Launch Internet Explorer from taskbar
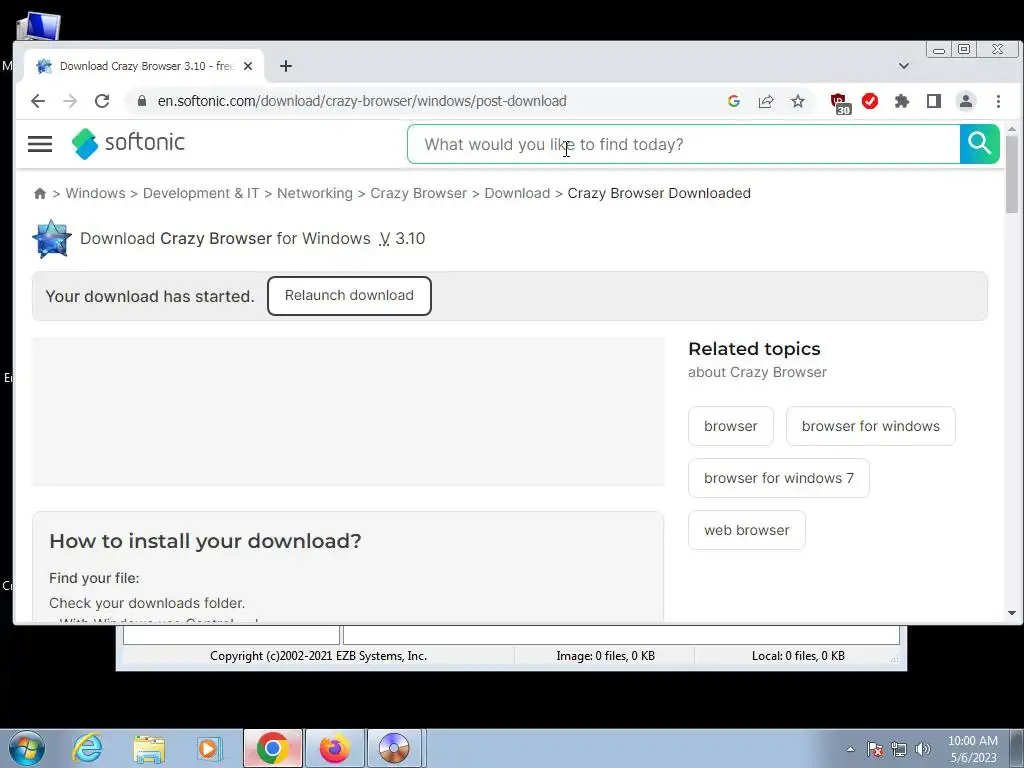This screenshot has width=1024, height=768. click(88, 748)
